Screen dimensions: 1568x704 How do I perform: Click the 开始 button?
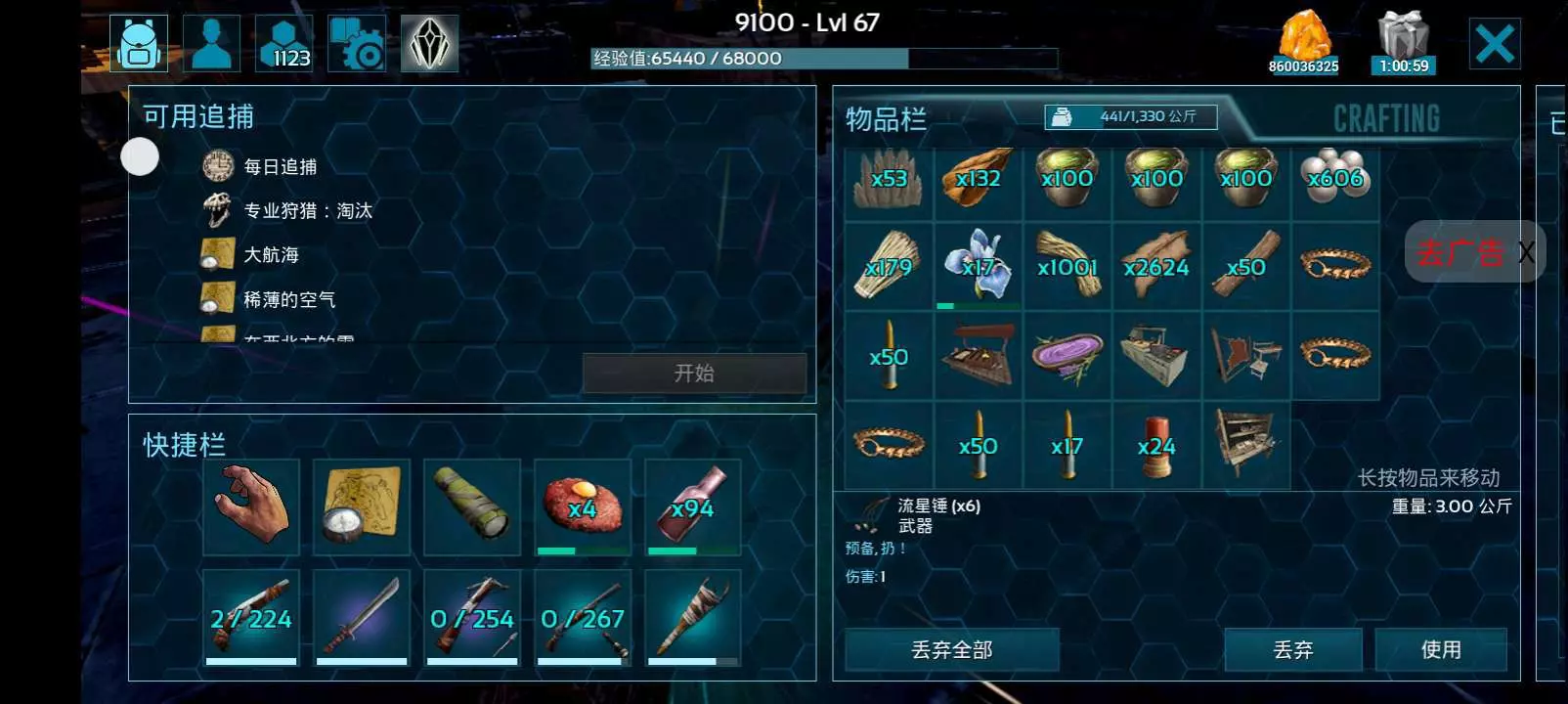[695, 374]
